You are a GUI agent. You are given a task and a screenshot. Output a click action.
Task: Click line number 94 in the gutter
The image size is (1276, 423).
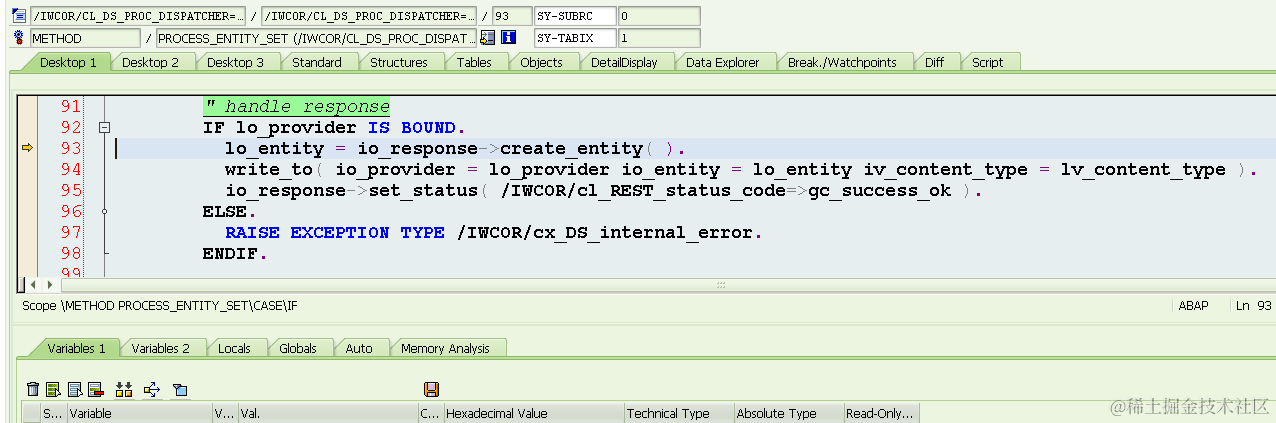point(70,169)
